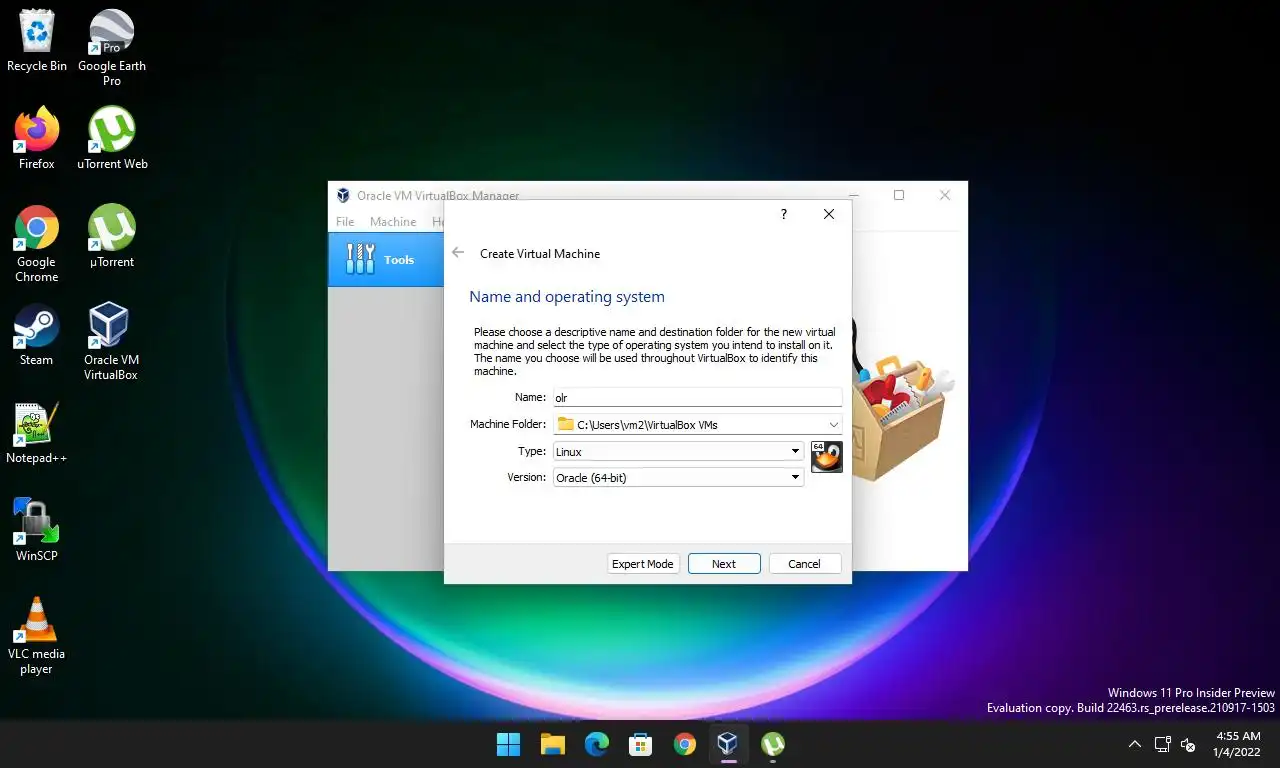Open uTorrent Web desktop shortcut

(112, 139)
